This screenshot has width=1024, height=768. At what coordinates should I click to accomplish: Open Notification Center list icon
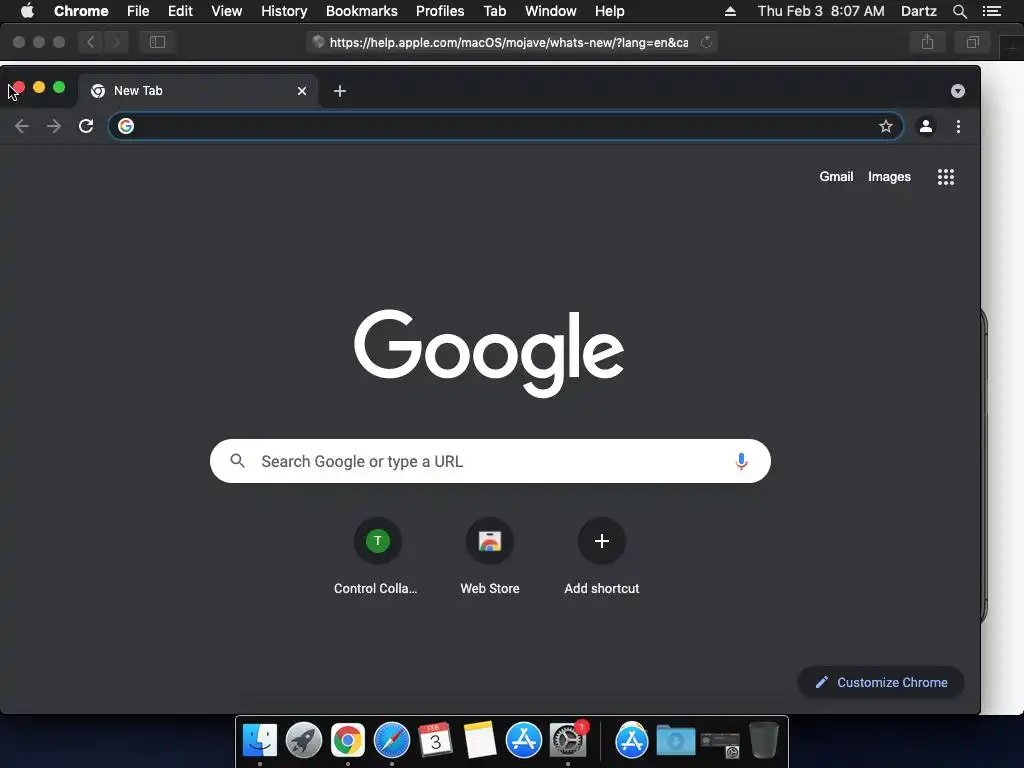coord(991,11)
